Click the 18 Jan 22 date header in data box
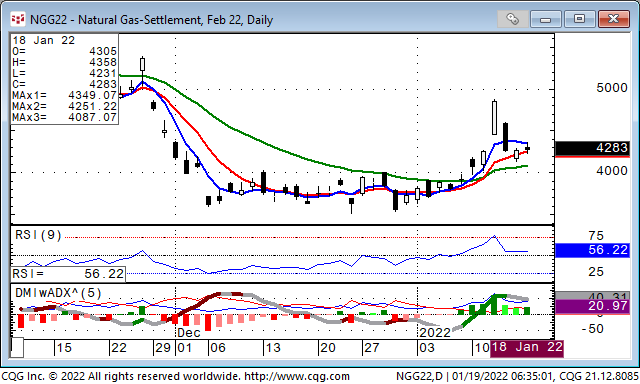The height and width of the screenshot is (384, 640). click(x=44, y=40)
